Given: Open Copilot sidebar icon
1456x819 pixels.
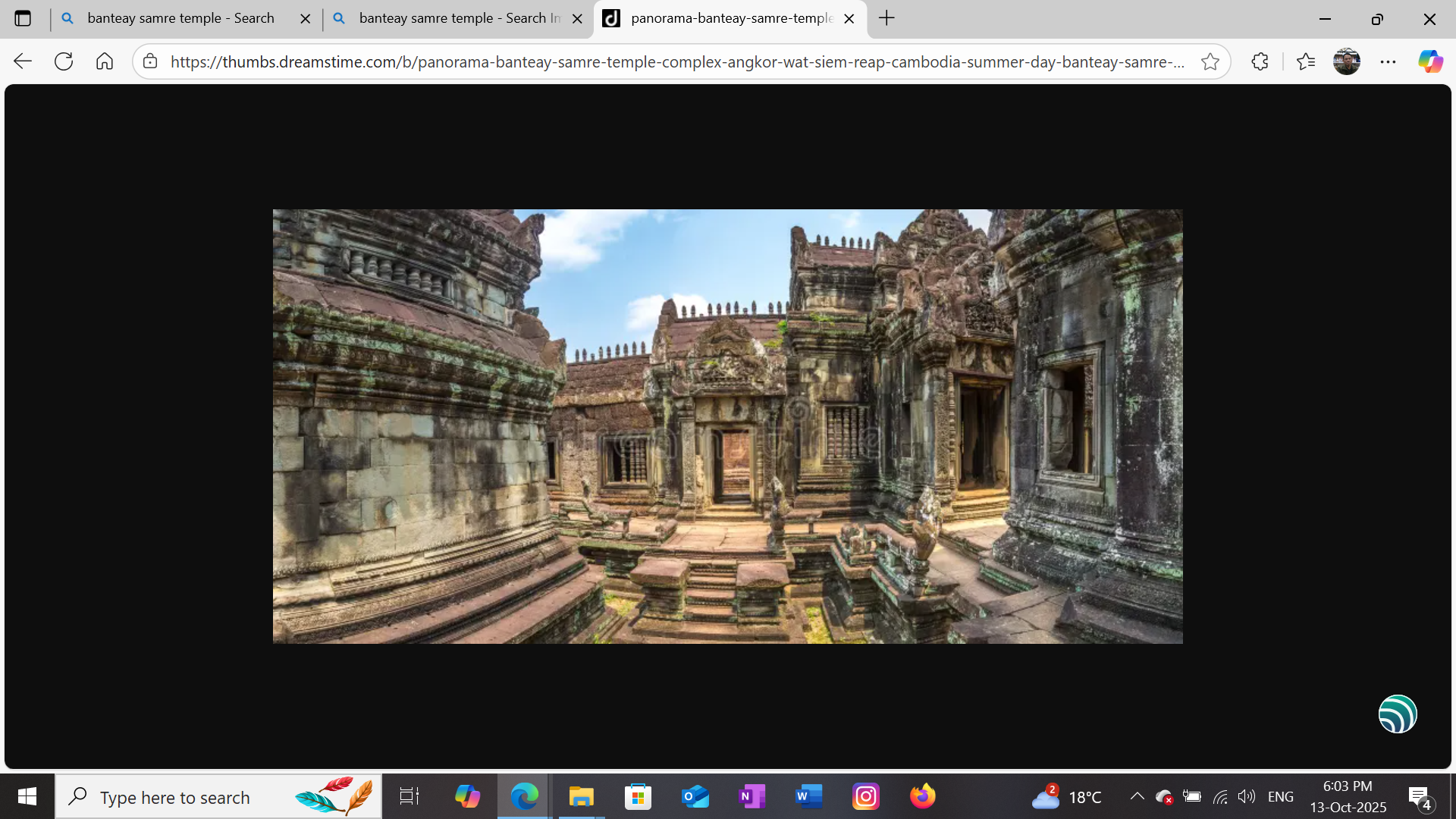Looking at the screenshot, I should coord(1430,61).
